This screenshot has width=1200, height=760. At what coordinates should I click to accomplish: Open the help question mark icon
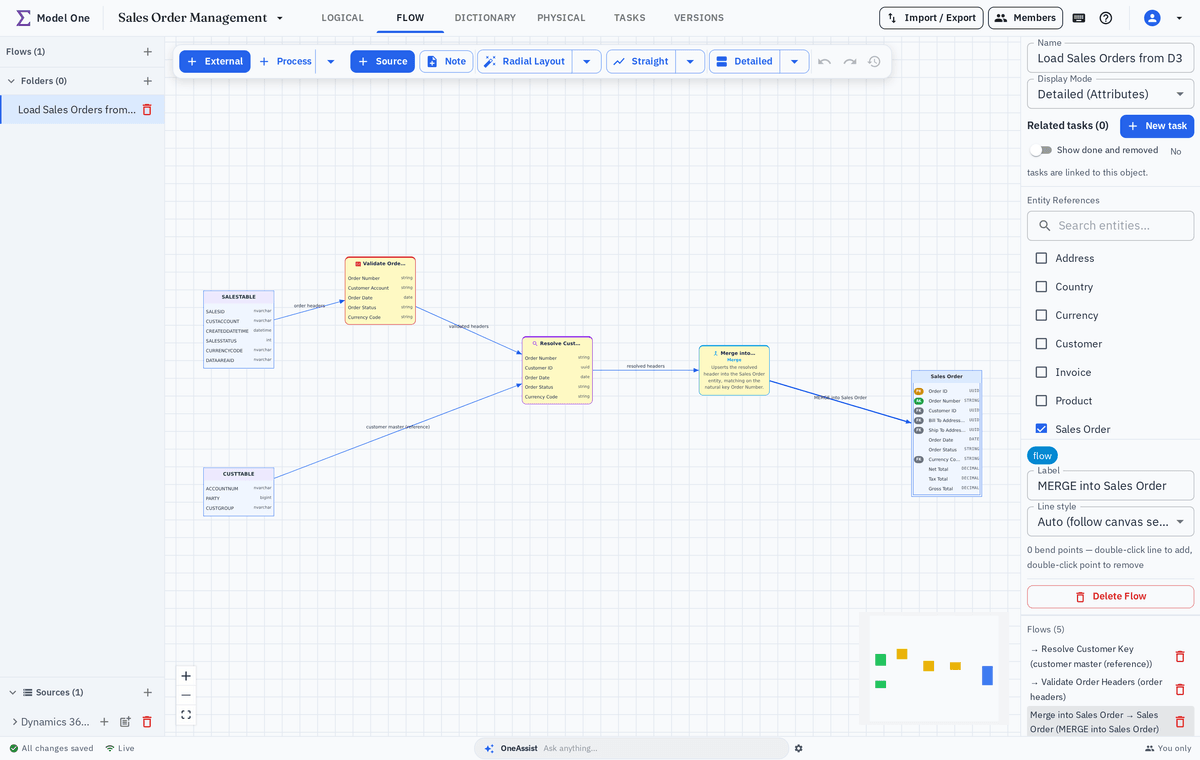coord(1106,18)
